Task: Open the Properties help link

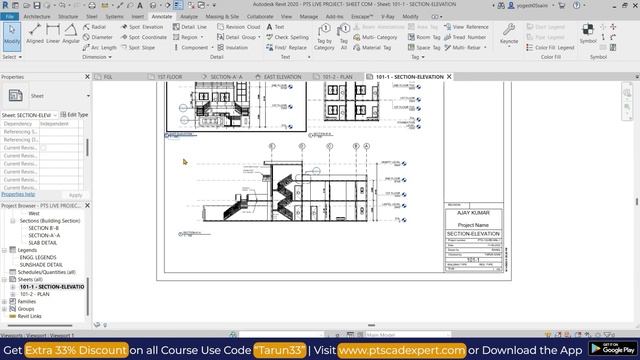Action: click(18, 194)
